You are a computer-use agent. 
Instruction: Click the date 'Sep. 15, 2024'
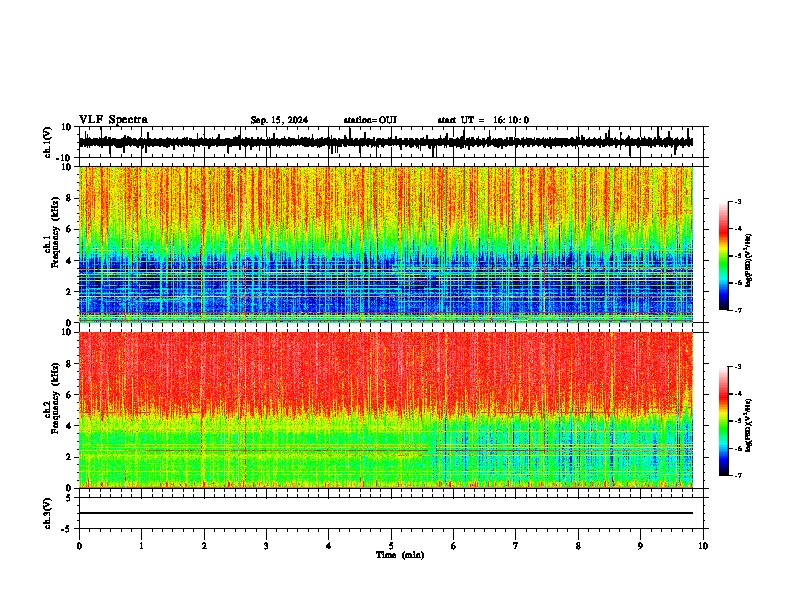[279, 120]
